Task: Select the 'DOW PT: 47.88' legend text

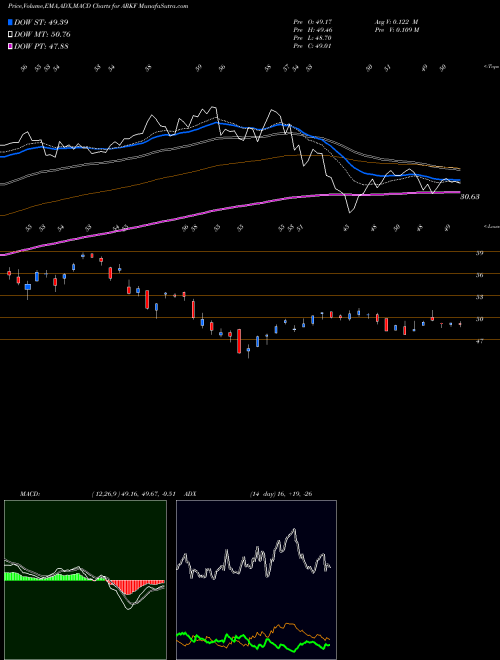Action: [x=41, y=46]
